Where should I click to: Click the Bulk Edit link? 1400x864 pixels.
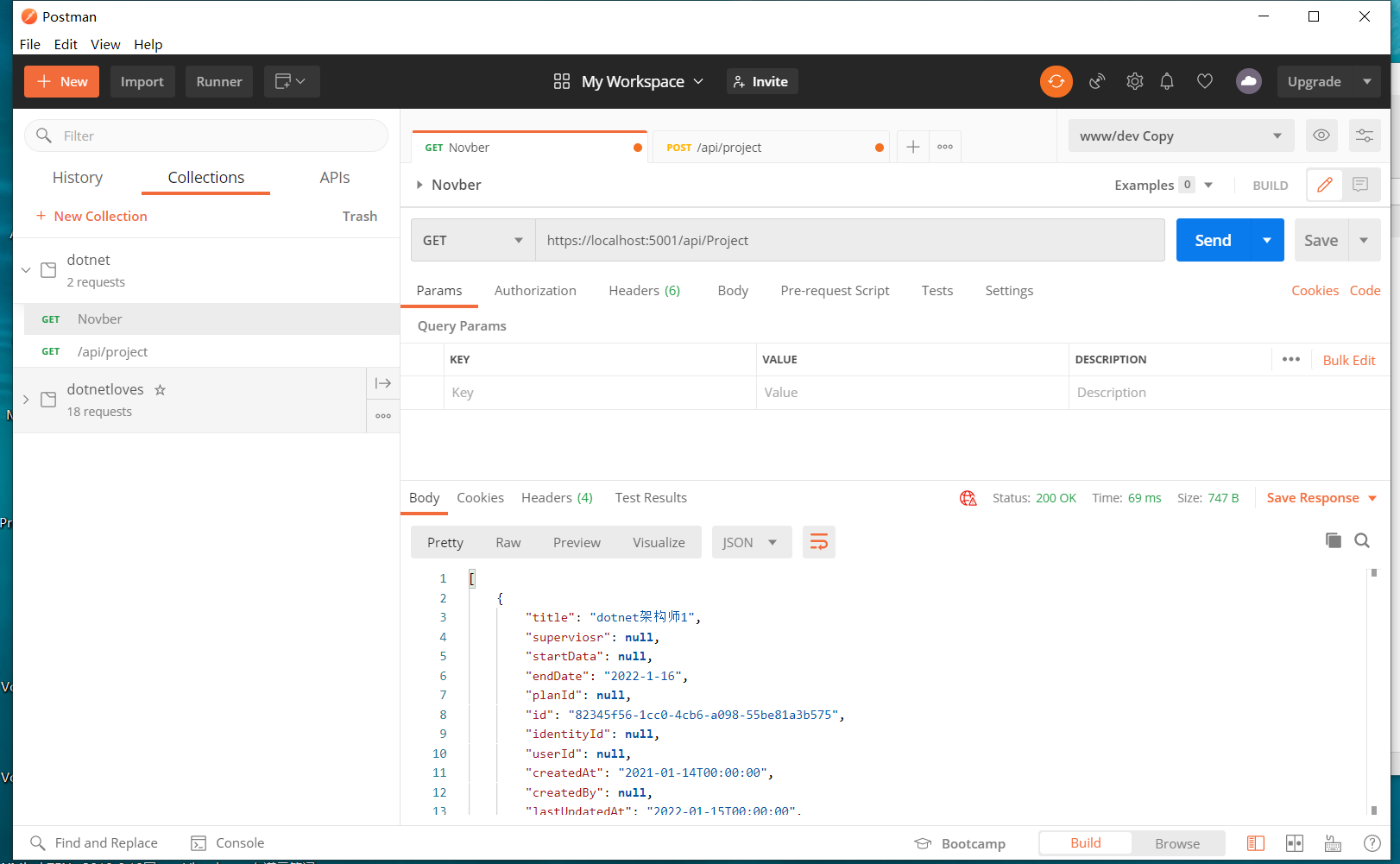[x=1349, y=360]
